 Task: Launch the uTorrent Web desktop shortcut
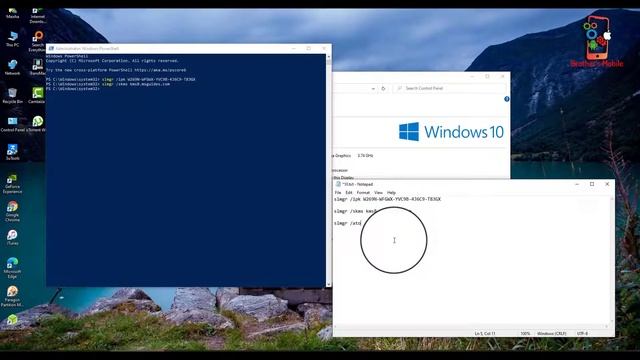[37, 124]
